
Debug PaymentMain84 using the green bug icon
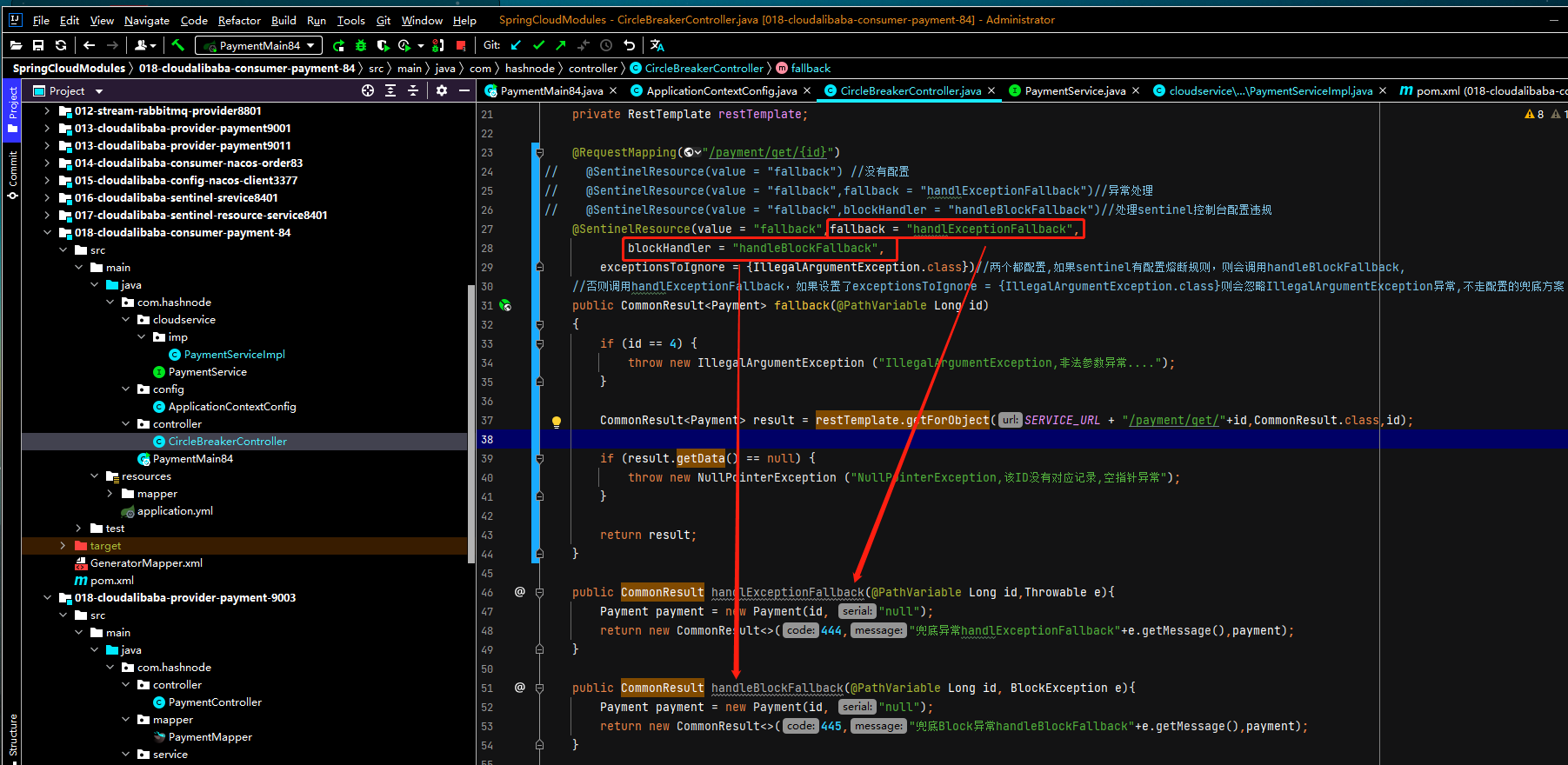361,45
